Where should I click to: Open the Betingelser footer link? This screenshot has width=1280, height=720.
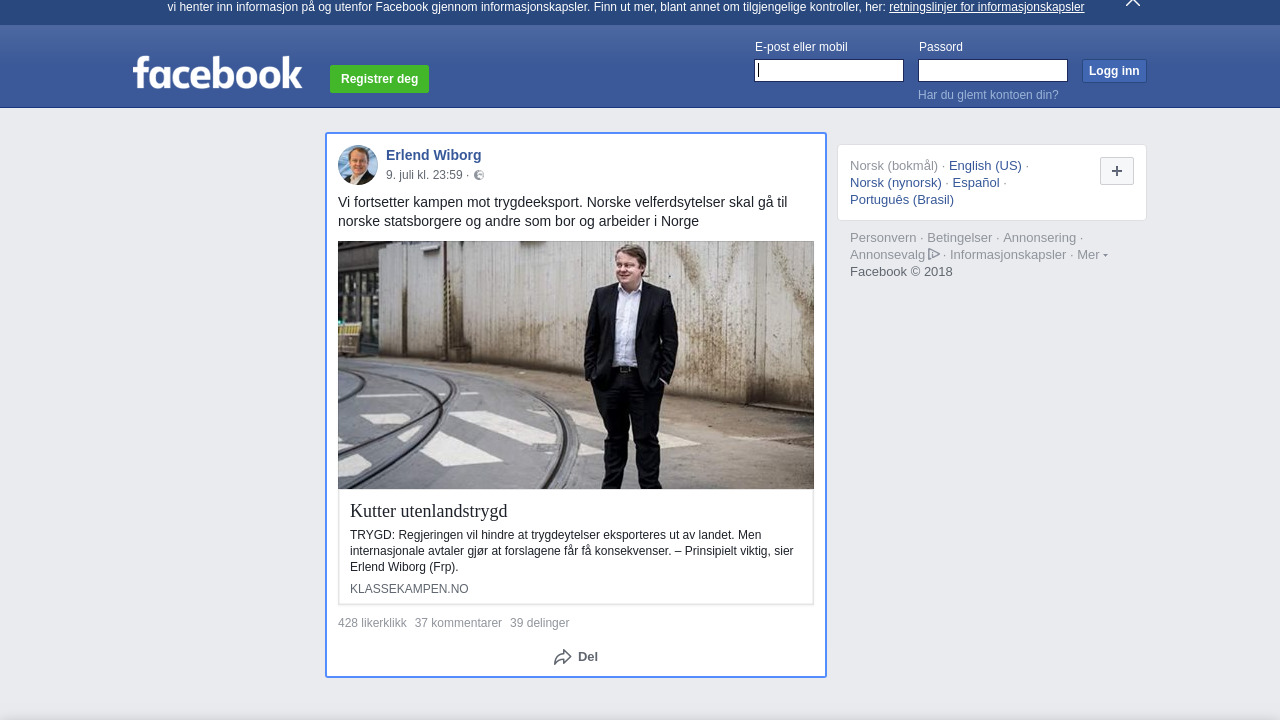(x=959, y=238)
